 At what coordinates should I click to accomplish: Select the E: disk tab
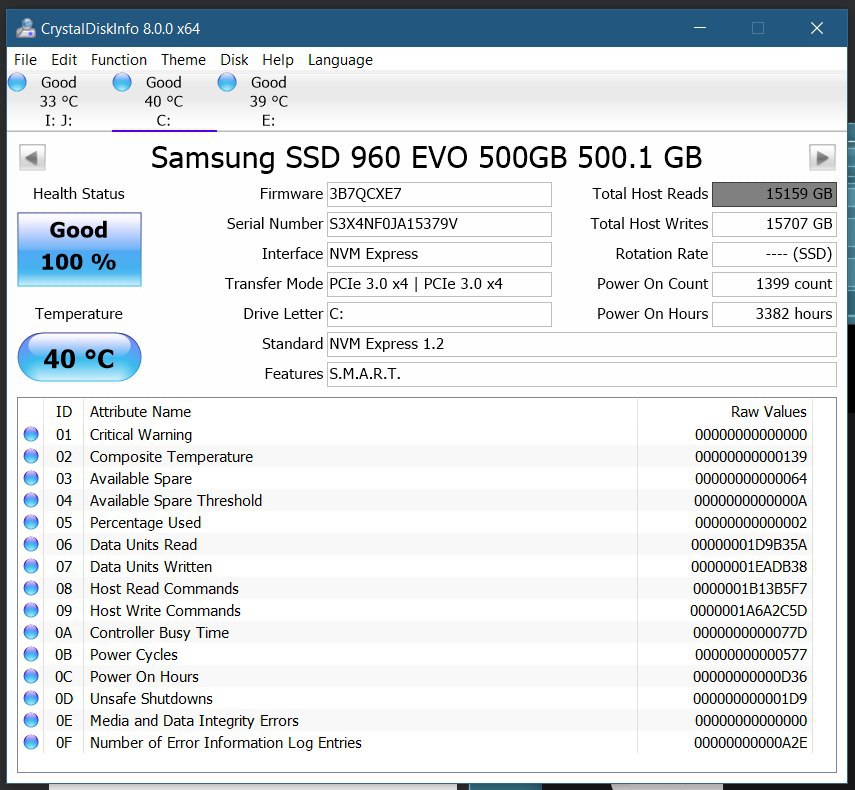point(269,101)
